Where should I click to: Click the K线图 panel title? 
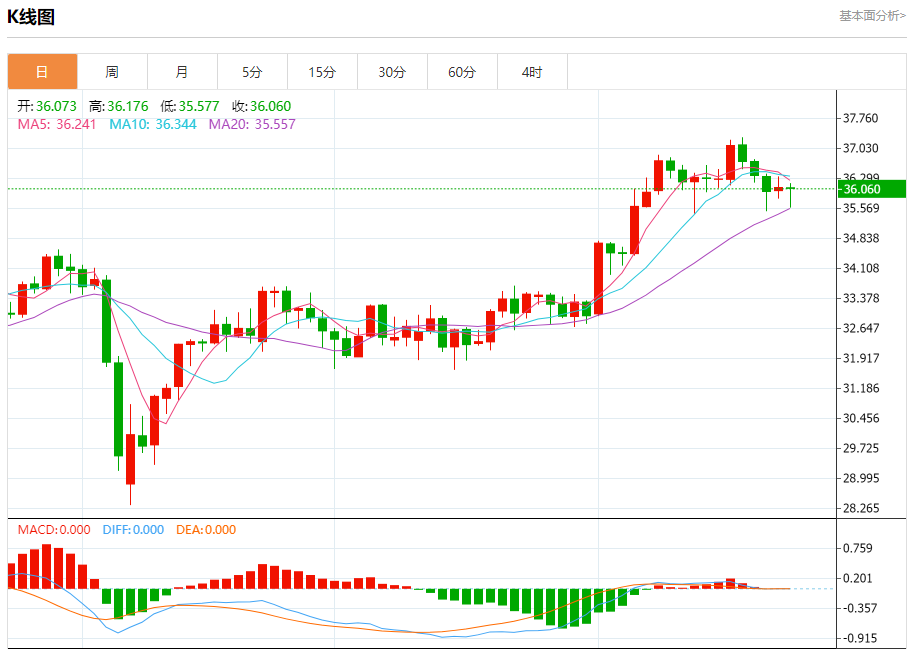coord(31,17)
